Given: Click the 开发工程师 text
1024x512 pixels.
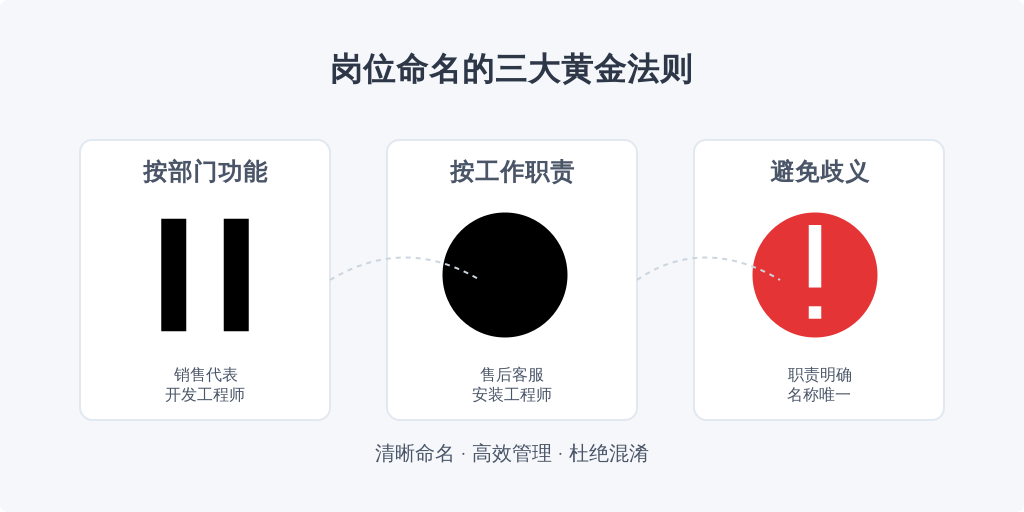Looking at the screenshot, I should click(205, 394).
